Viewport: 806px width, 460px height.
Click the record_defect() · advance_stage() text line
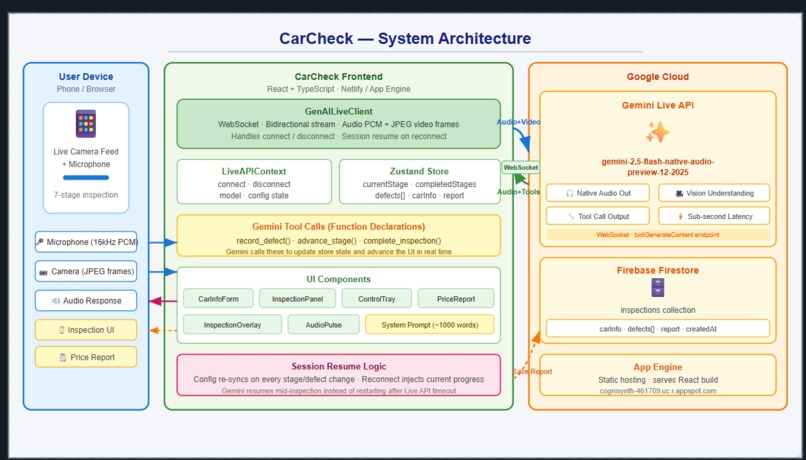click(x=338, y=241)
